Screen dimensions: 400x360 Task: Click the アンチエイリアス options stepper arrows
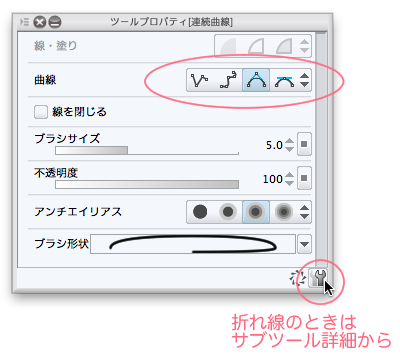pos(304,212)
